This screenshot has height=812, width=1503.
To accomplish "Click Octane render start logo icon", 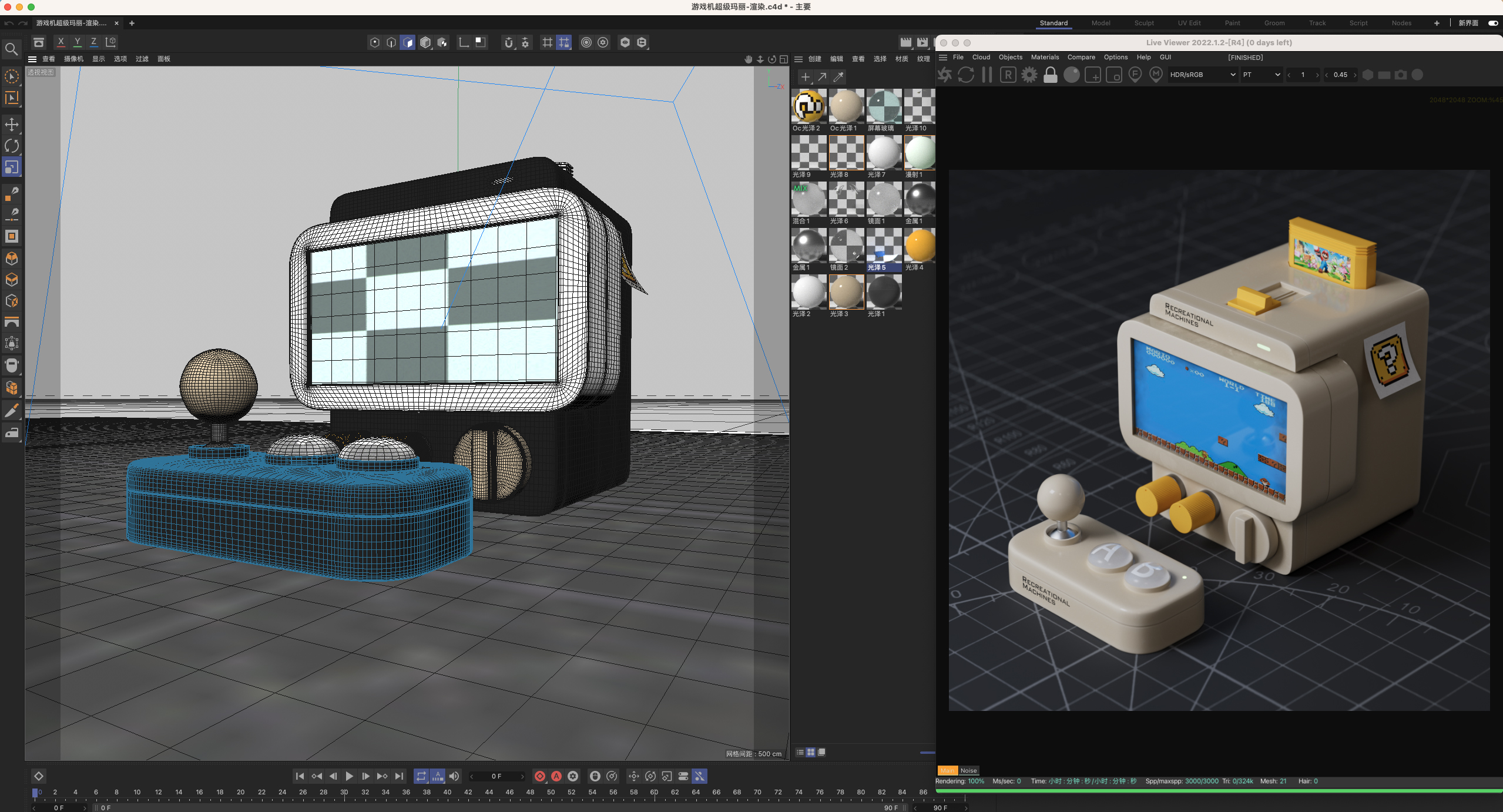I will (945, 75).
